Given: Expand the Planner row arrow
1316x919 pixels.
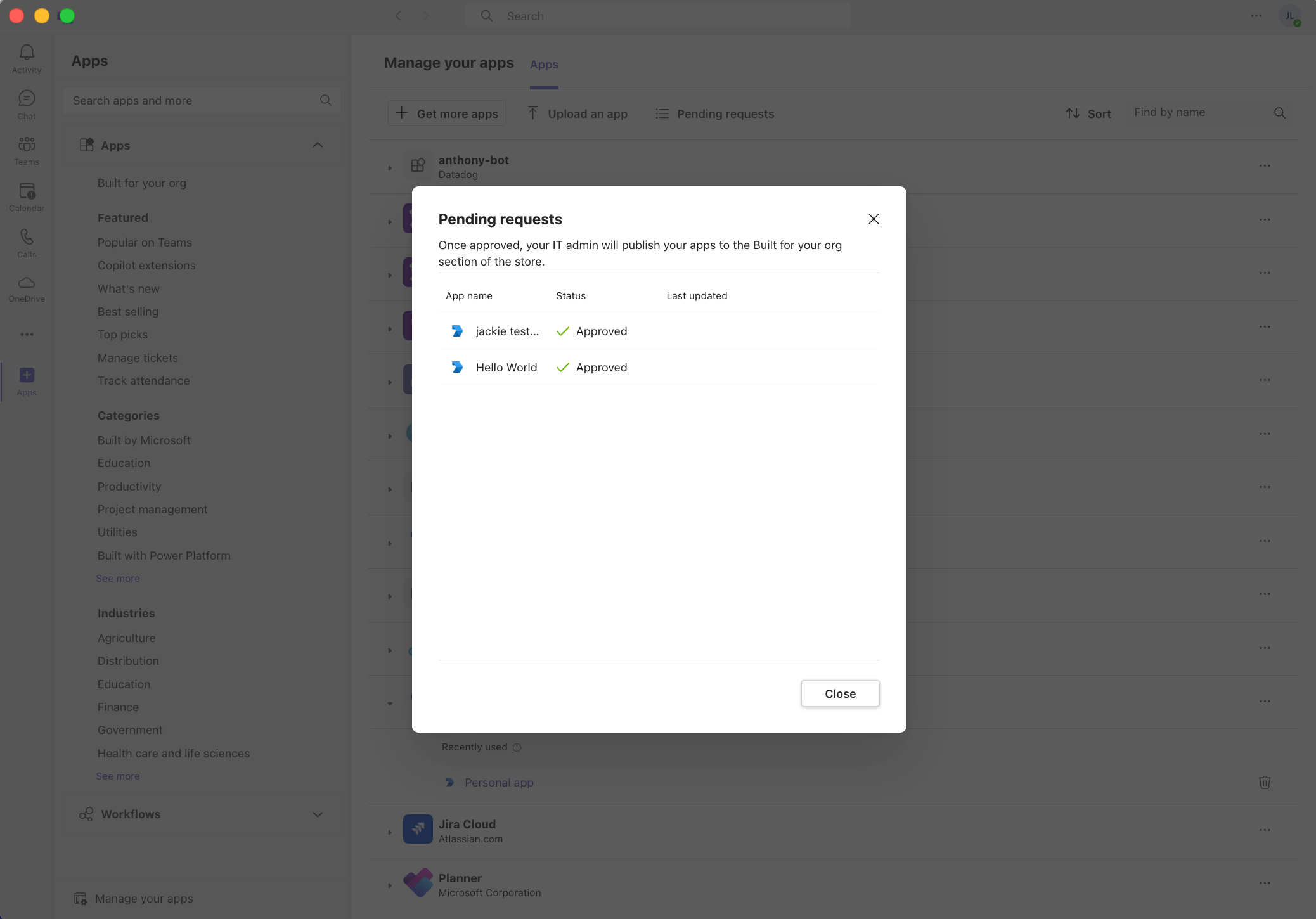Looking at the screenshot, I should 390,885.
